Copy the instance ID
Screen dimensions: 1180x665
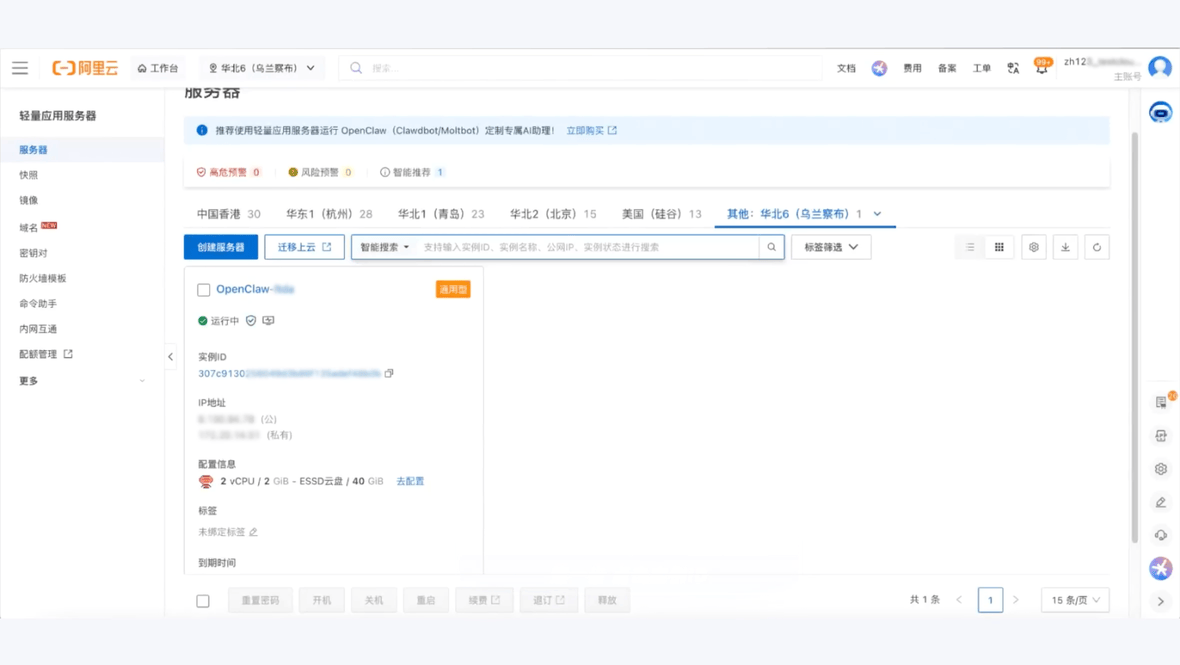pos(389,373)
